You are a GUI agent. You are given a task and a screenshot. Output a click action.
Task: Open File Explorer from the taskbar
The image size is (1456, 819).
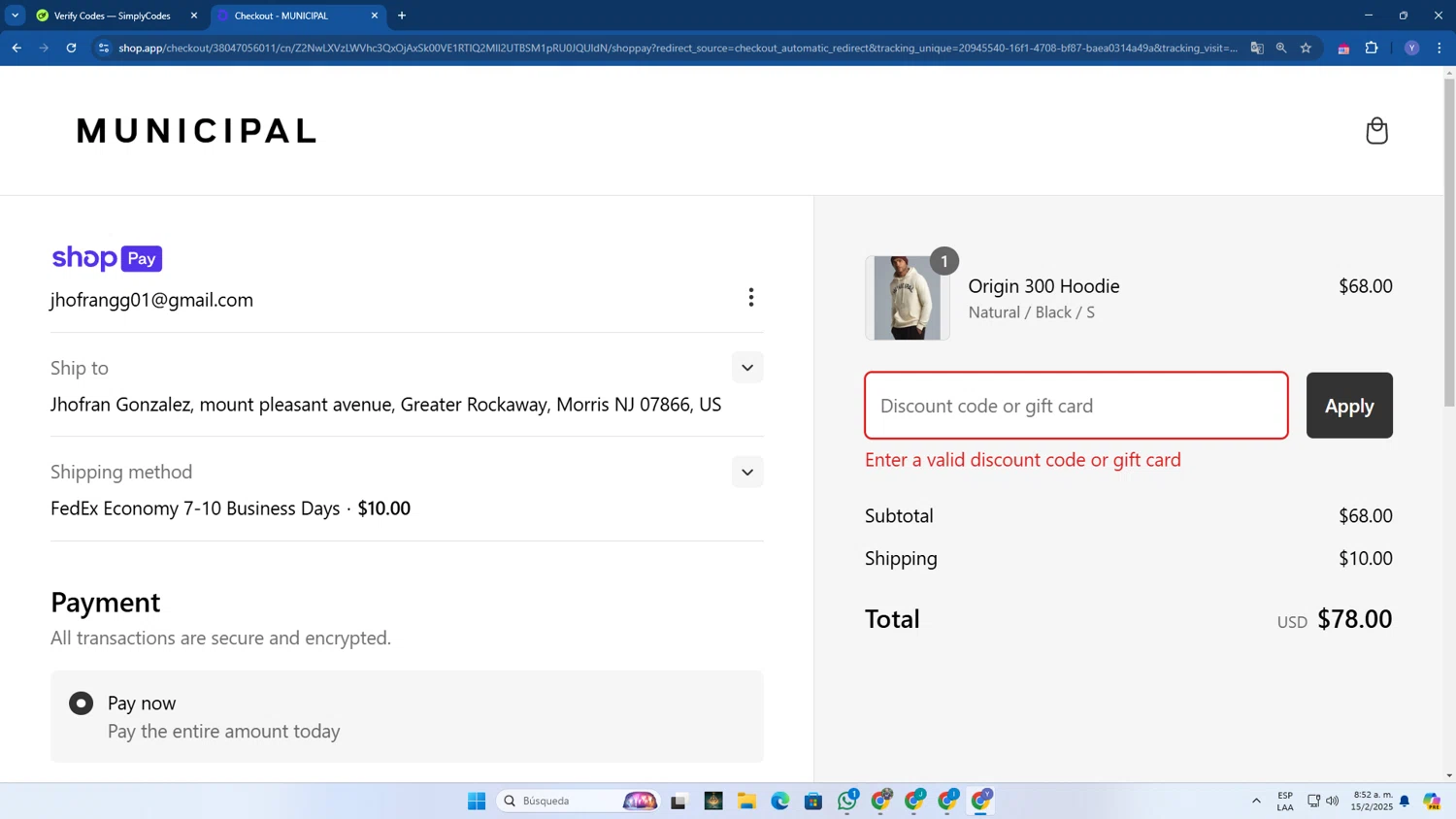pyautogui.click(x=746, y=801)
